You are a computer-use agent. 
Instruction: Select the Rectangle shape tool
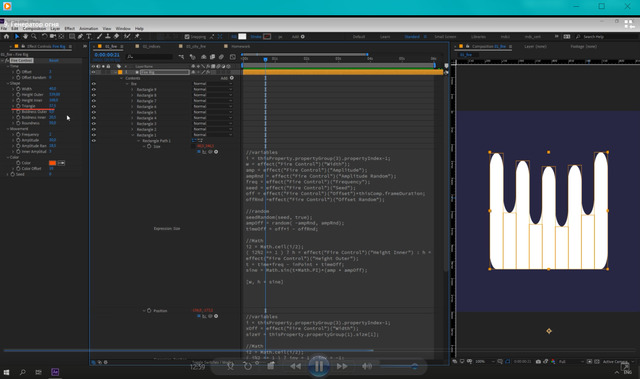point(72,37)
